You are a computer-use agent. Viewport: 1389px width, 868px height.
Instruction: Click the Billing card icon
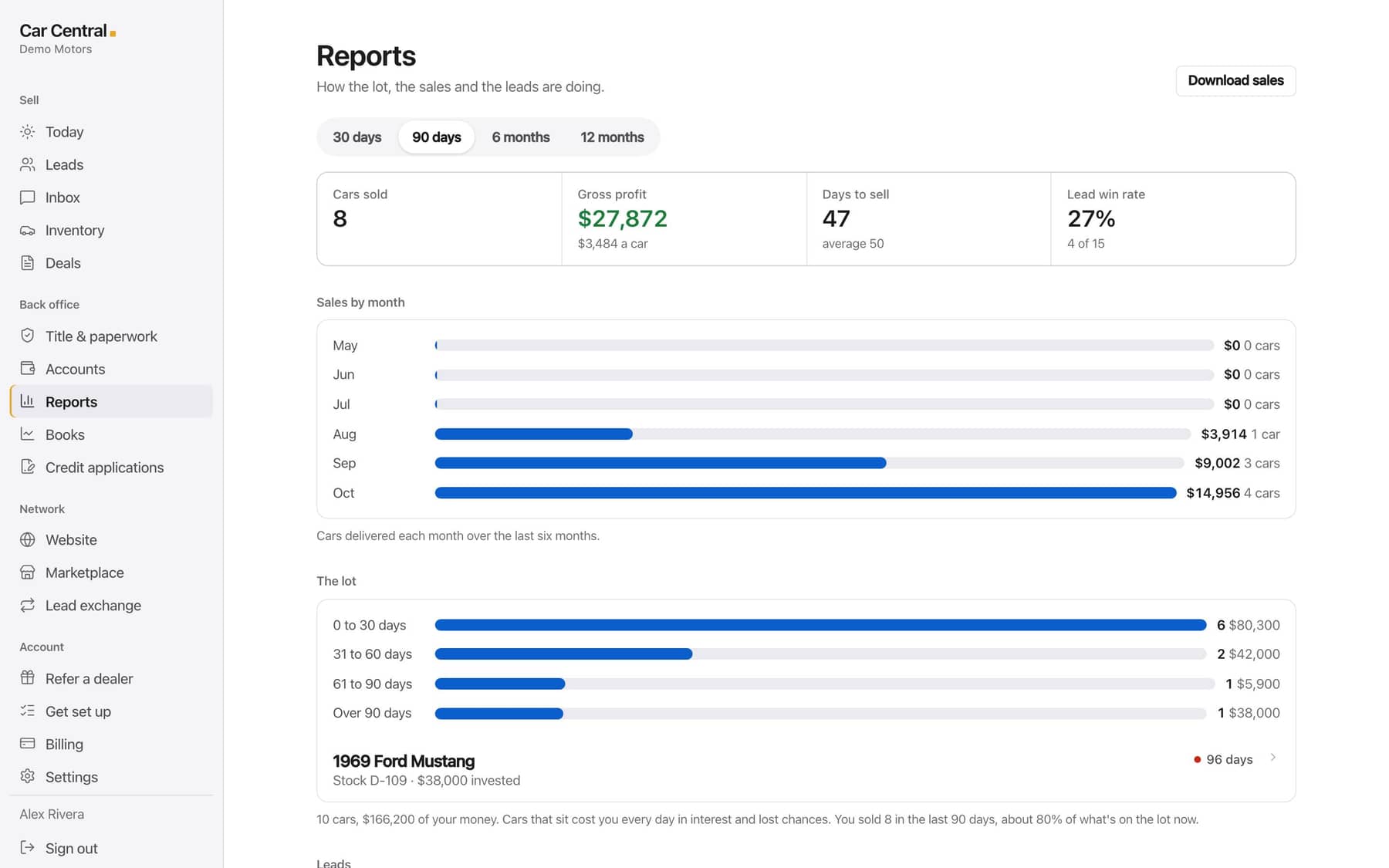(28, 744)
